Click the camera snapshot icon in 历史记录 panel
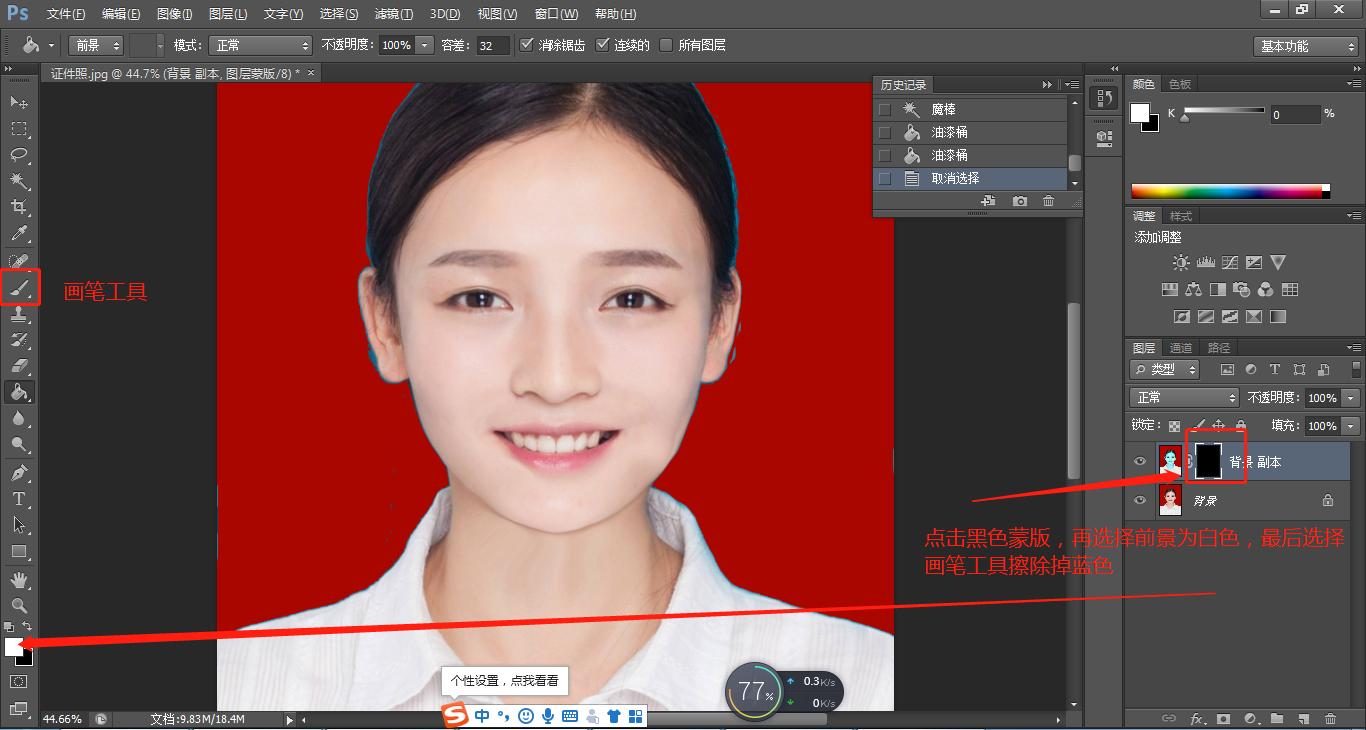 1020,201
